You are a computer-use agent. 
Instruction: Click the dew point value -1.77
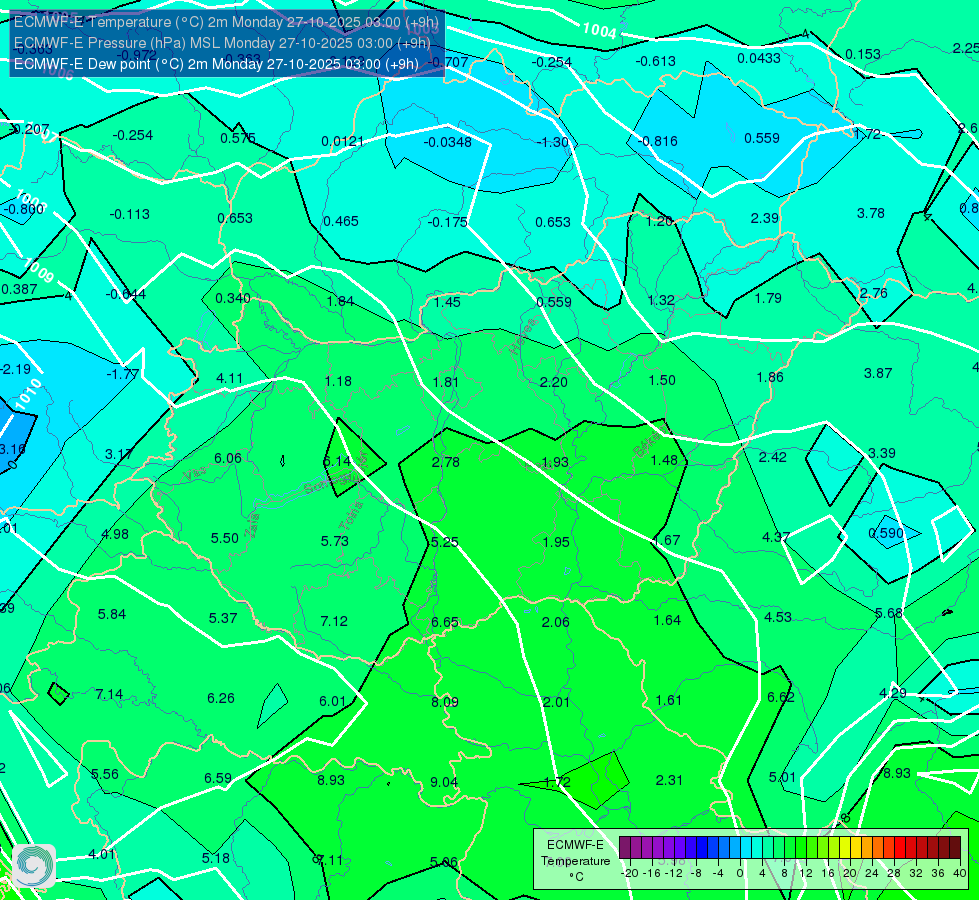pyautogui.click(x=122, y=374)
